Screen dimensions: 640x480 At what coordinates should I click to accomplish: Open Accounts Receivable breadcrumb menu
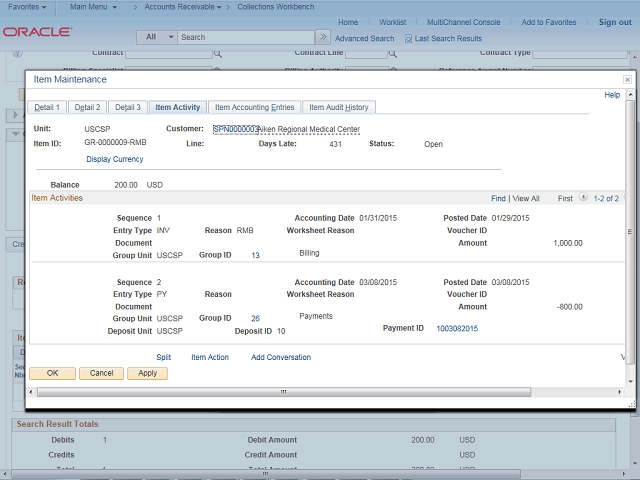[183, 6]
